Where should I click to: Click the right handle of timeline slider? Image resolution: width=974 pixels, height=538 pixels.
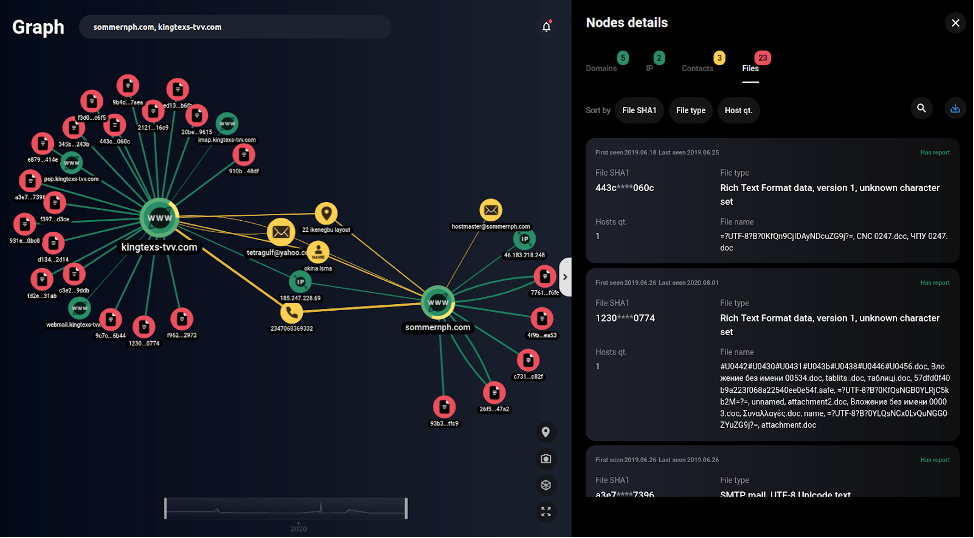tap(406, 507)
